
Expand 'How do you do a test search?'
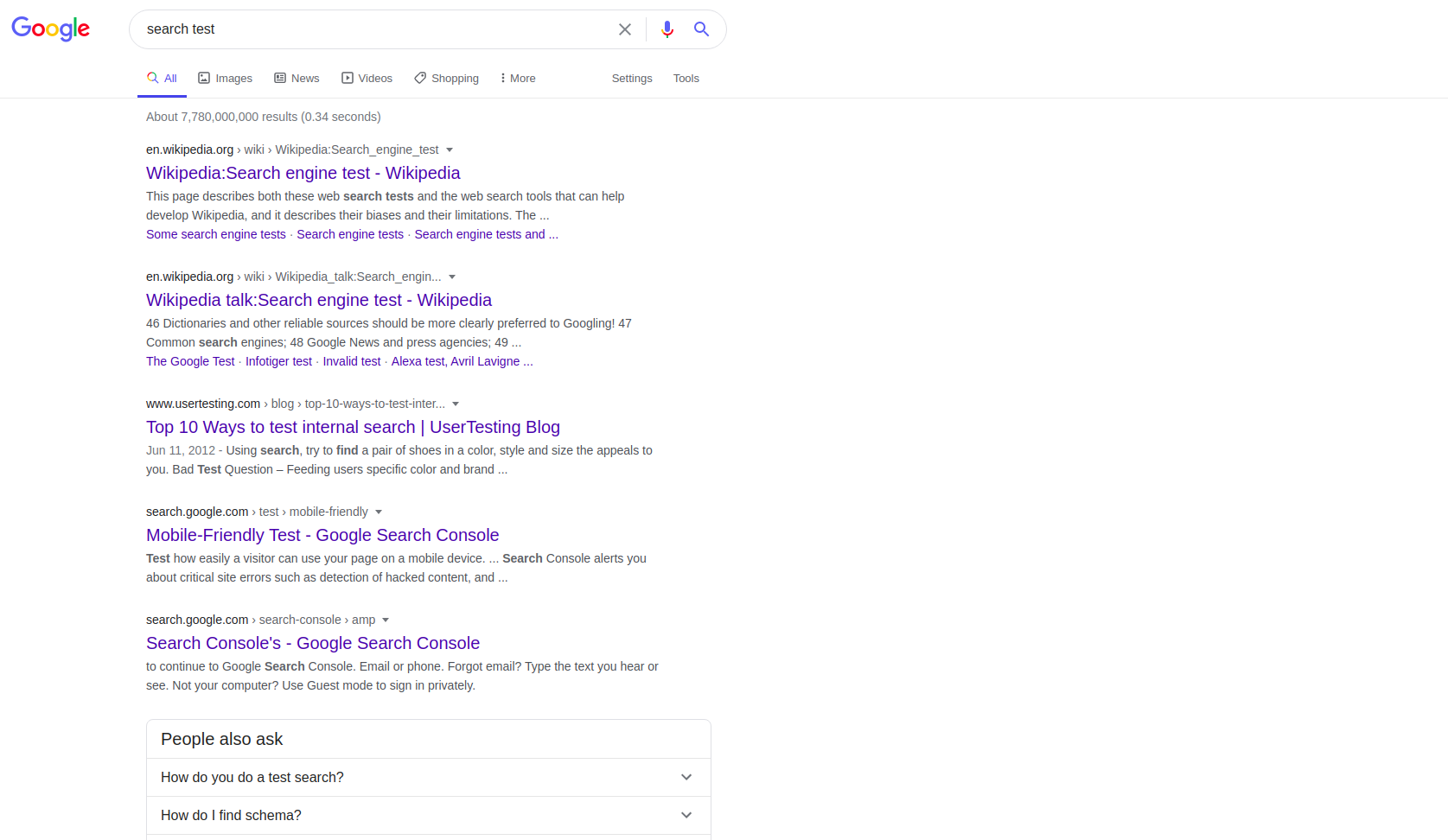(429, 777)
